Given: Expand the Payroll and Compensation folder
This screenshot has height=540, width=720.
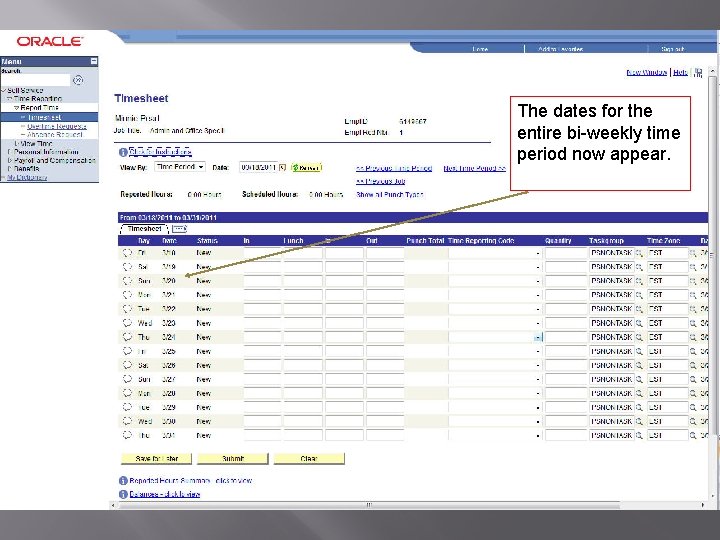Looking at the screenshot, I should tap(10, 161).
